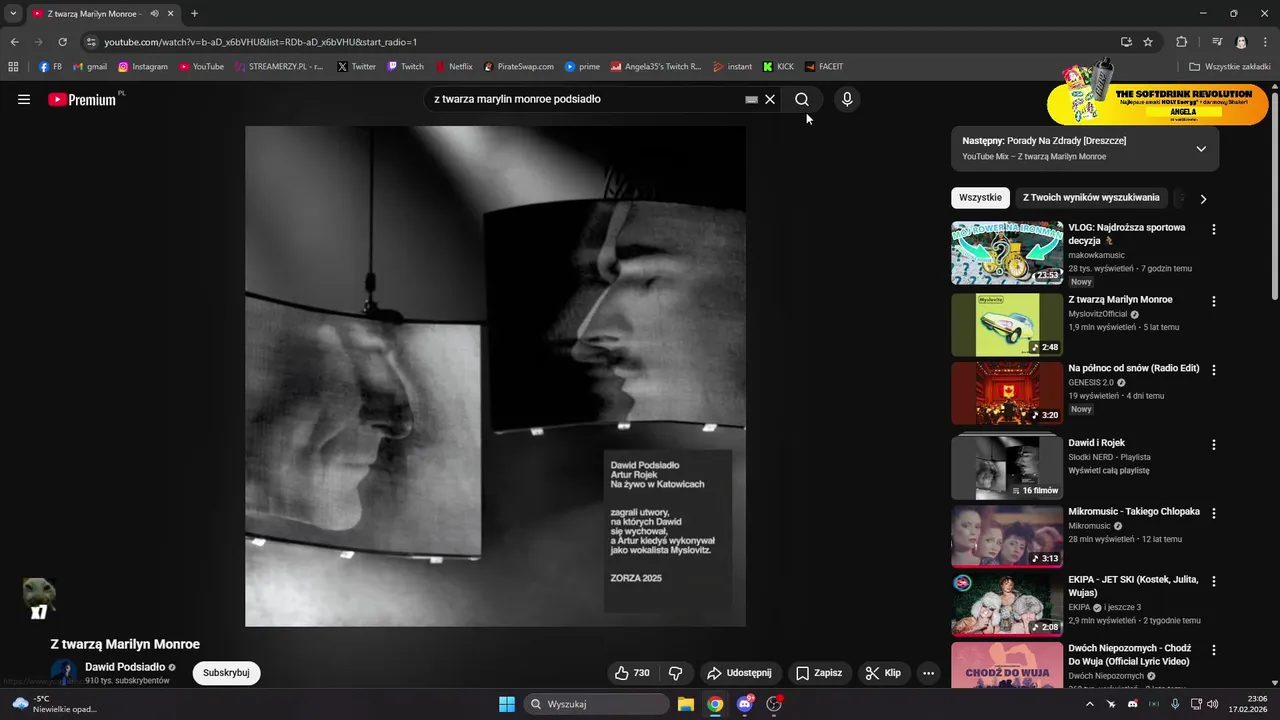Image resolution: width=1280 pixels, height=720 pixels.
Task: Open File Explorer from the taskbar
Action: click(686, 704)
